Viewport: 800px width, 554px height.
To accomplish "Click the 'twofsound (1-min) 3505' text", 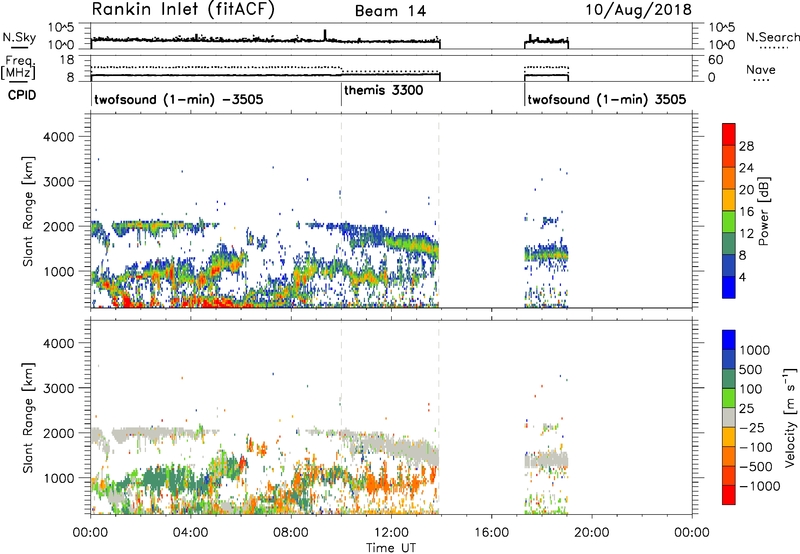I will click(x=607, y=99).
